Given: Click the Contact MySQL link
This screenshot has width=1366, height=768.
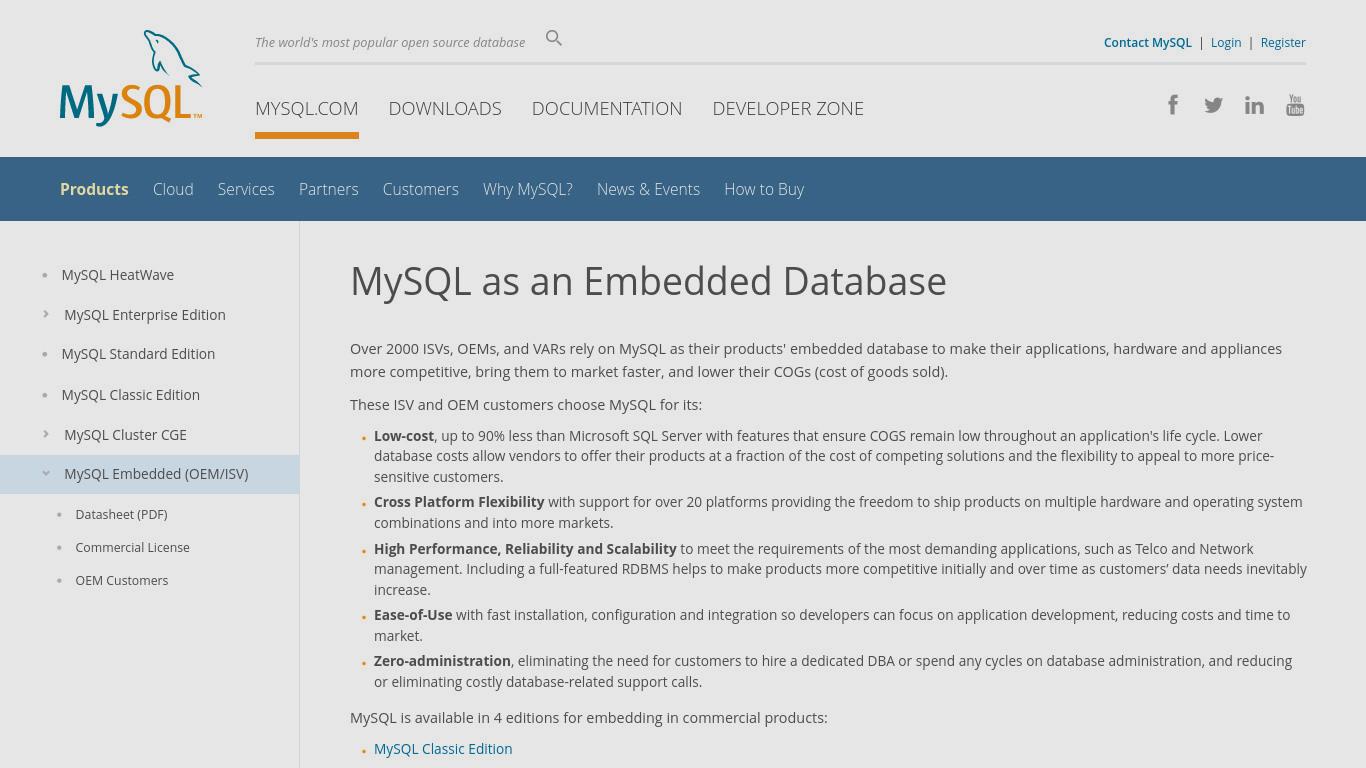Looking at the screenshot, I should coord(1148,42).
